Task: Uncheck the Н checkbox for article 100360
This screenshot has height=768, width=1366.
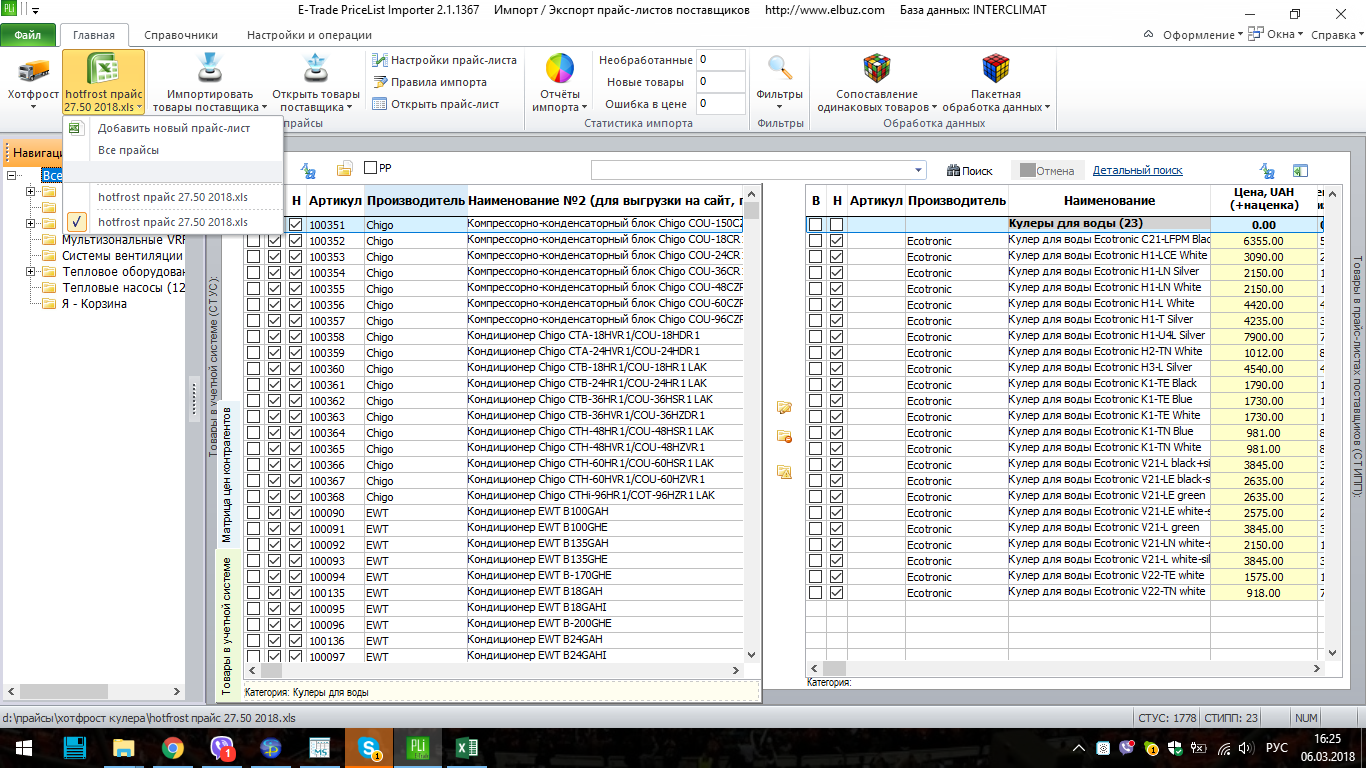Action: [295, 369]
